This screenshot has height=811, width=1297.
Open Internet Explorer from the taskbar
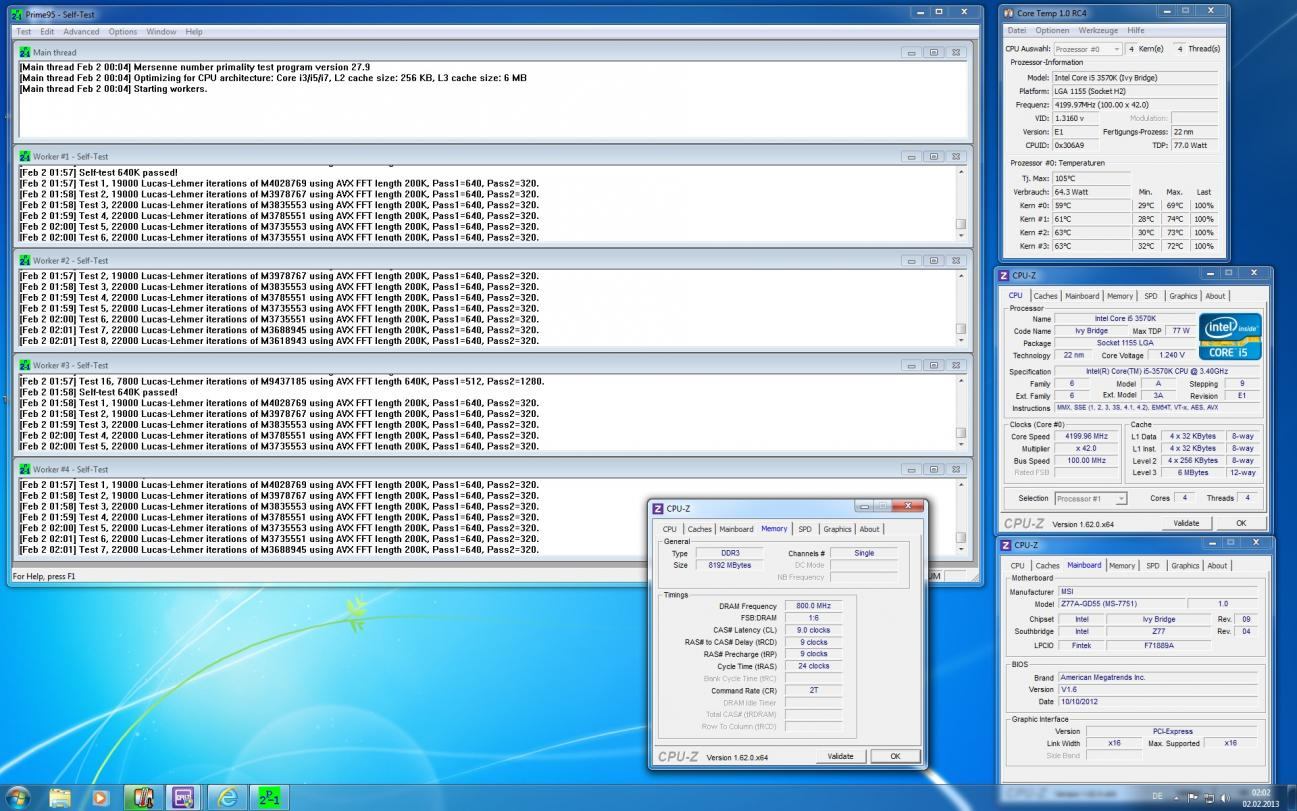click(228, 797)
